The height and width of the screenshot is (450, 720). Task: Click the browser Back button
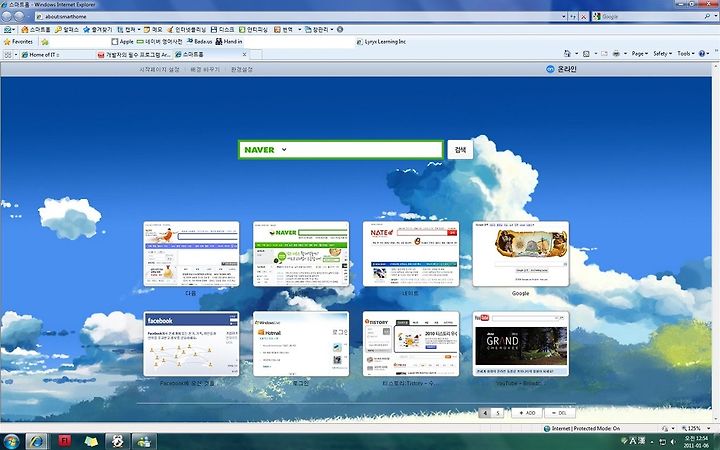[x=6, y=16]
